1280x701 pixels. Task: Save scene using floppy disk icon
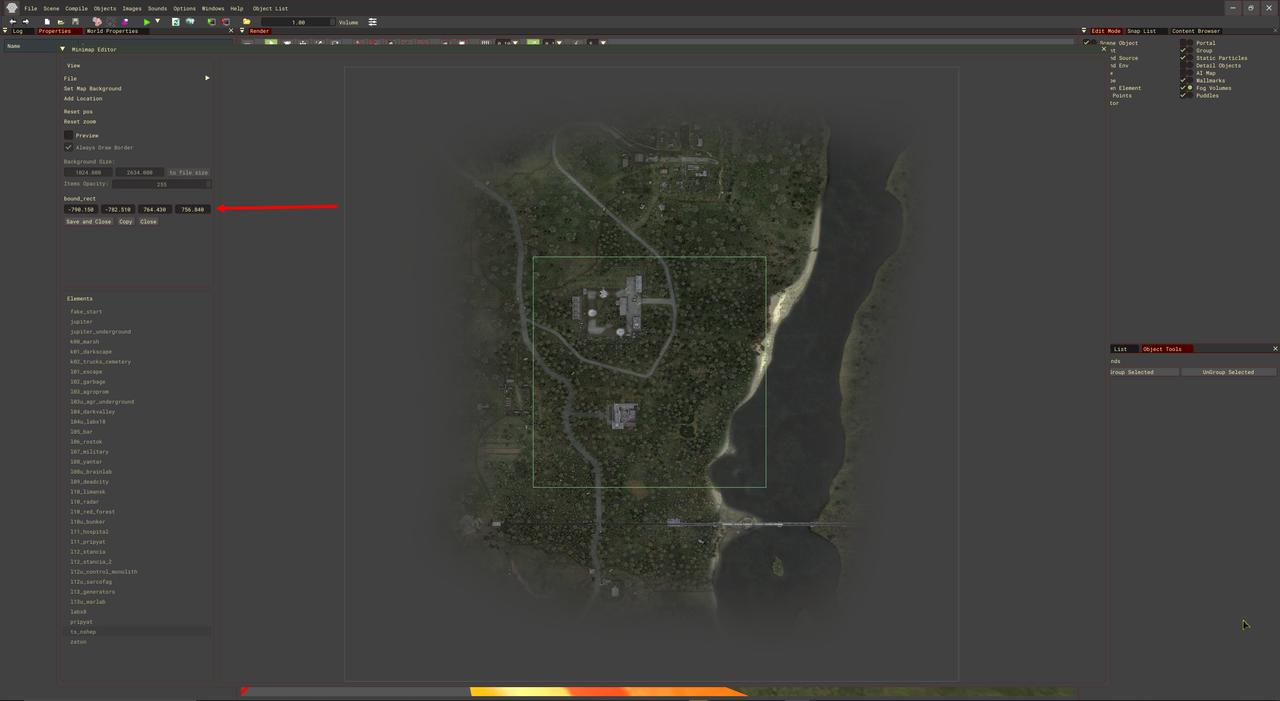75,21
